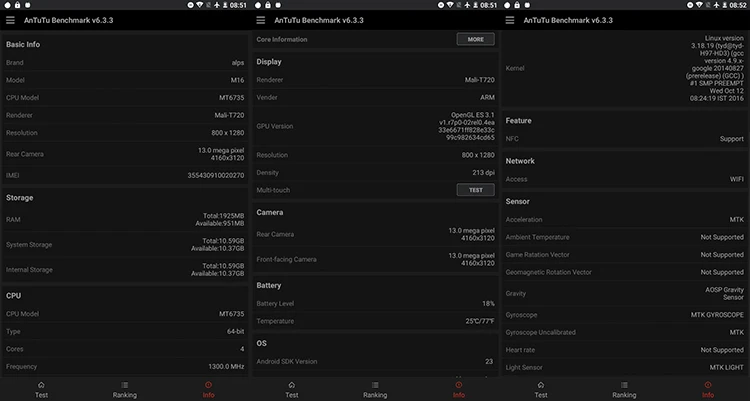Click the 1300.0 MHz frequency value
The image size is (750, 401).
(x=226, y=367)
